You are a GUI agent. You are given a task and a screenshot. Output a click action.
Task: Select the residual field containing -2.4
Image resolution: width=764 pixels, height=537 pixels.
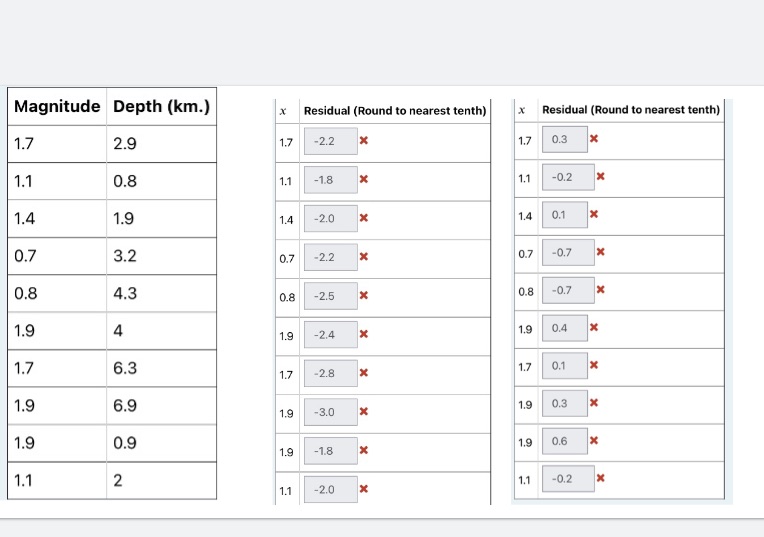click(331, 335)
